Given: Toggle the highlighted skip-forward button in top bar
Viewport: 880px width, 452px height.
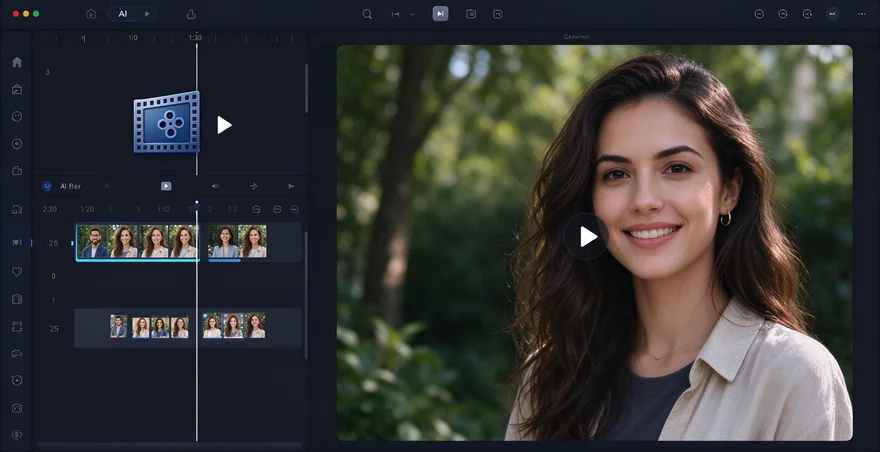Looking at the screenshot, I should point(441,14).
